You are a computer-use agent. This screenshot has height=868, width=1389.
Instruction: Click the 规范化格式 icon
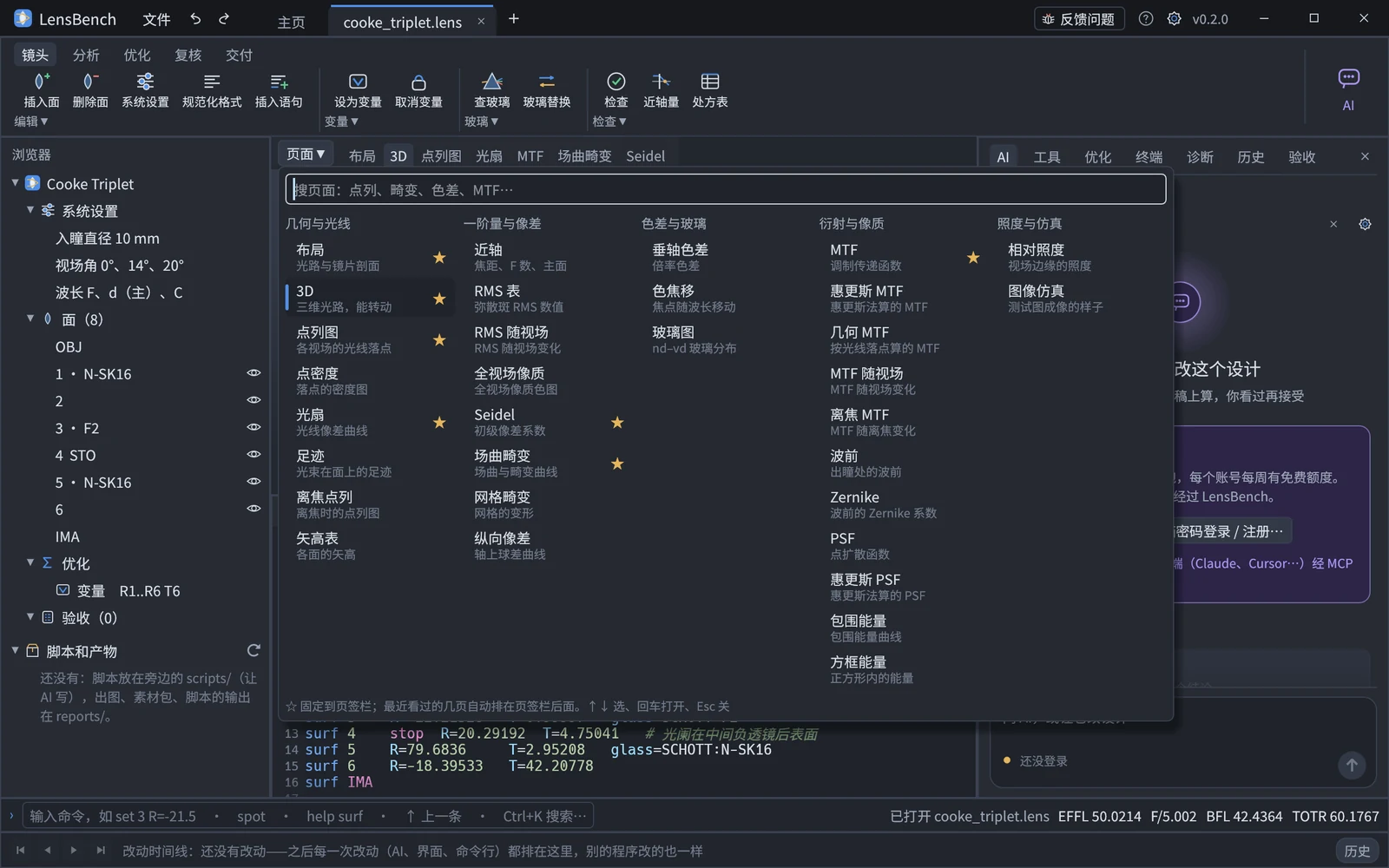click(x=212, y=82)
